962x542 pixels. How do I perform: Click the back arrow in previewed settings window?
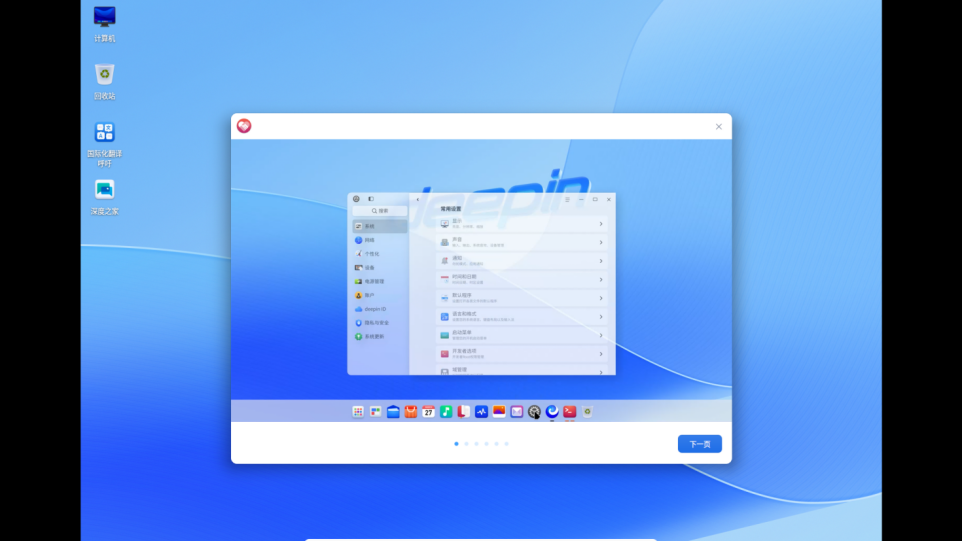point(418,199)
